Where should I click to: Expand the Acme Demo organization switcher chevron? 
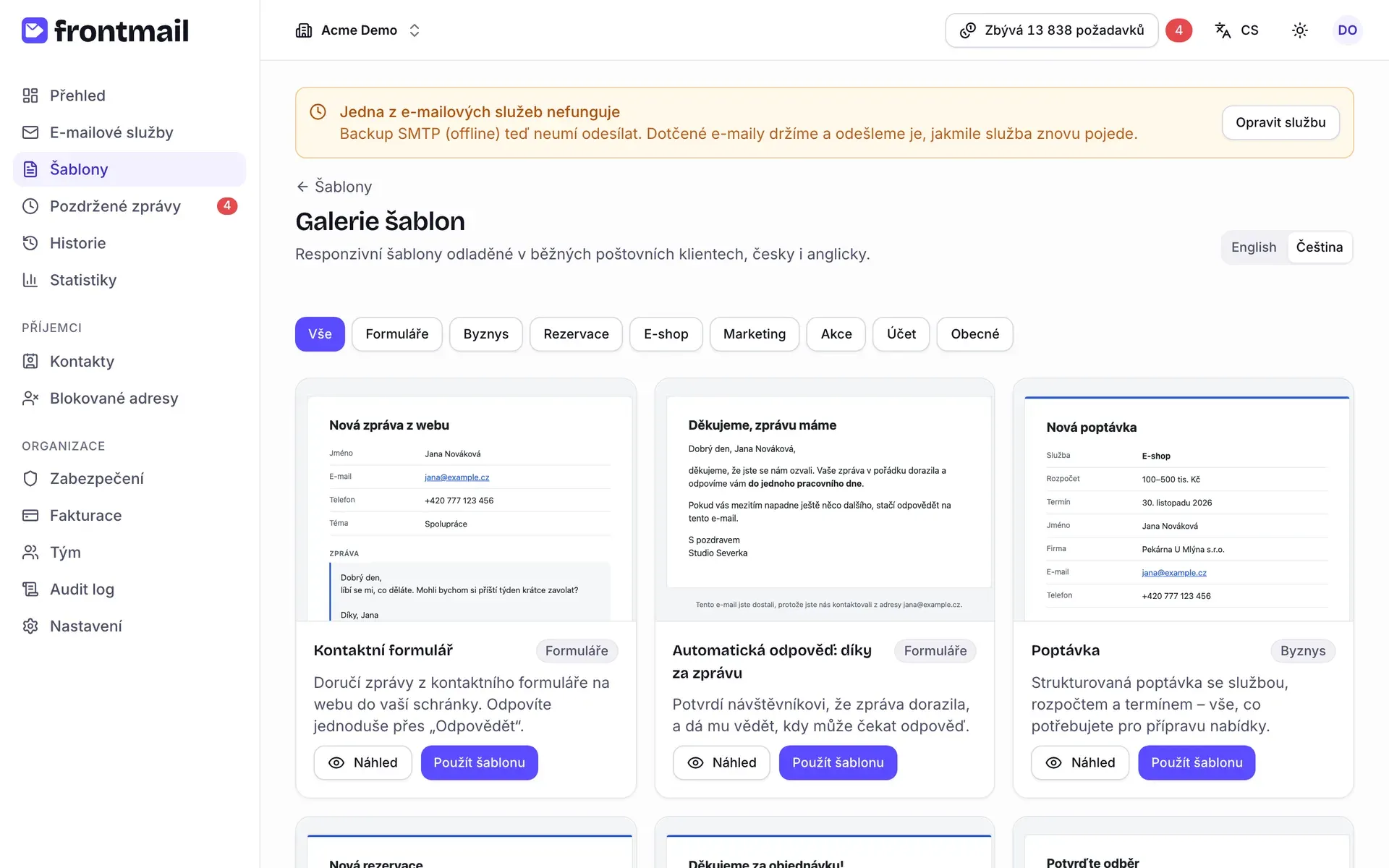click(415, 30)
